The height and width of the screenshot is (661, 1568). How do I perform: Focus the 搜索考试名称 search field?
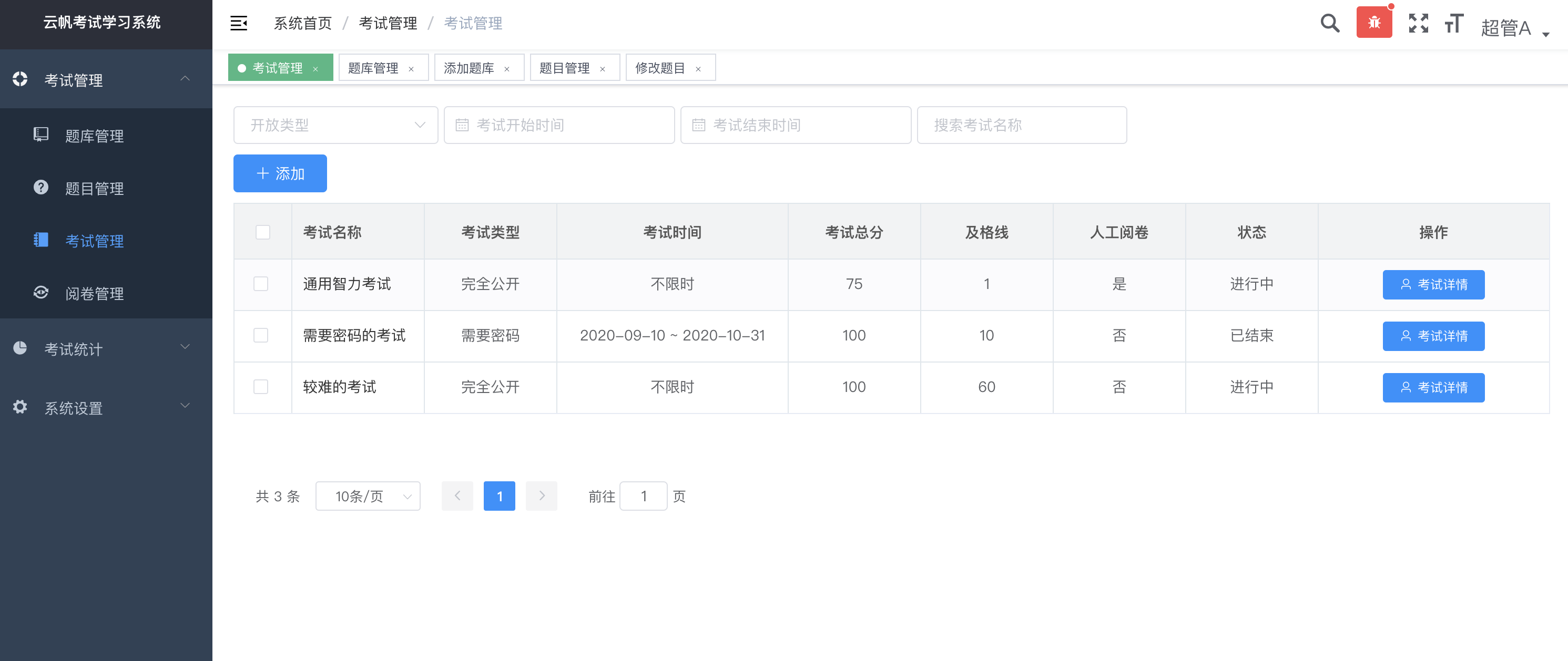tap(1021, 125)
